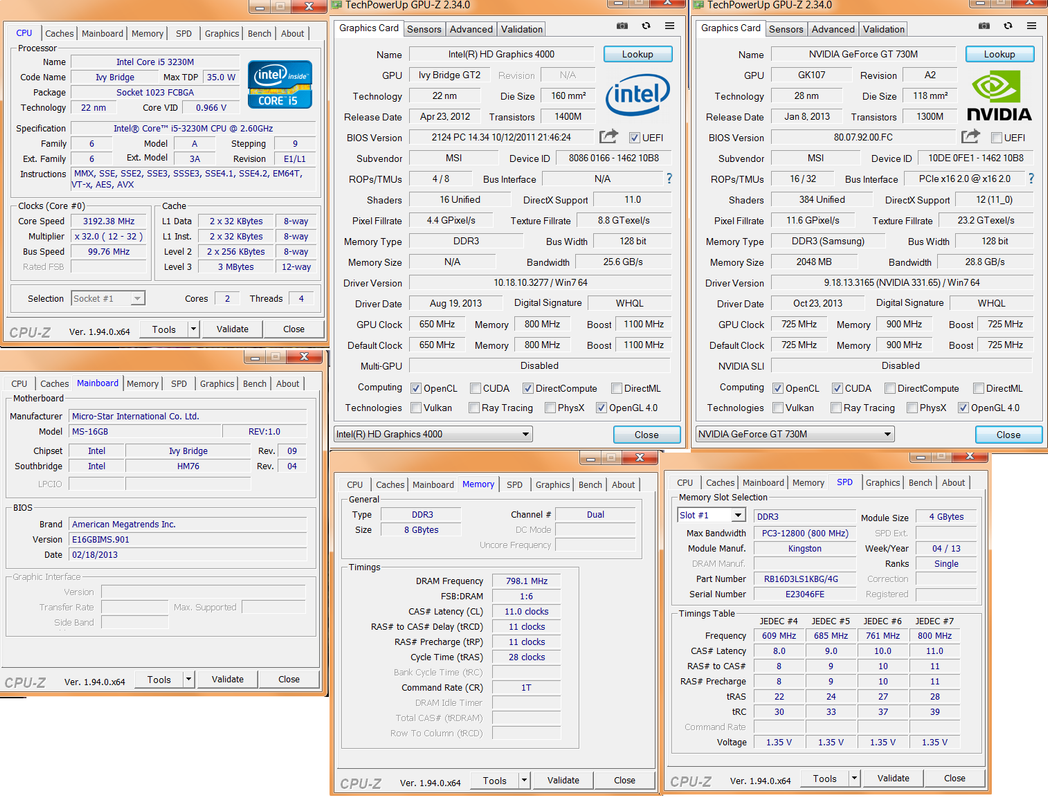Click Name field Intel Core i5 3230M
The width and height of the screenshot is (1048, 800).
pos(155,61)
